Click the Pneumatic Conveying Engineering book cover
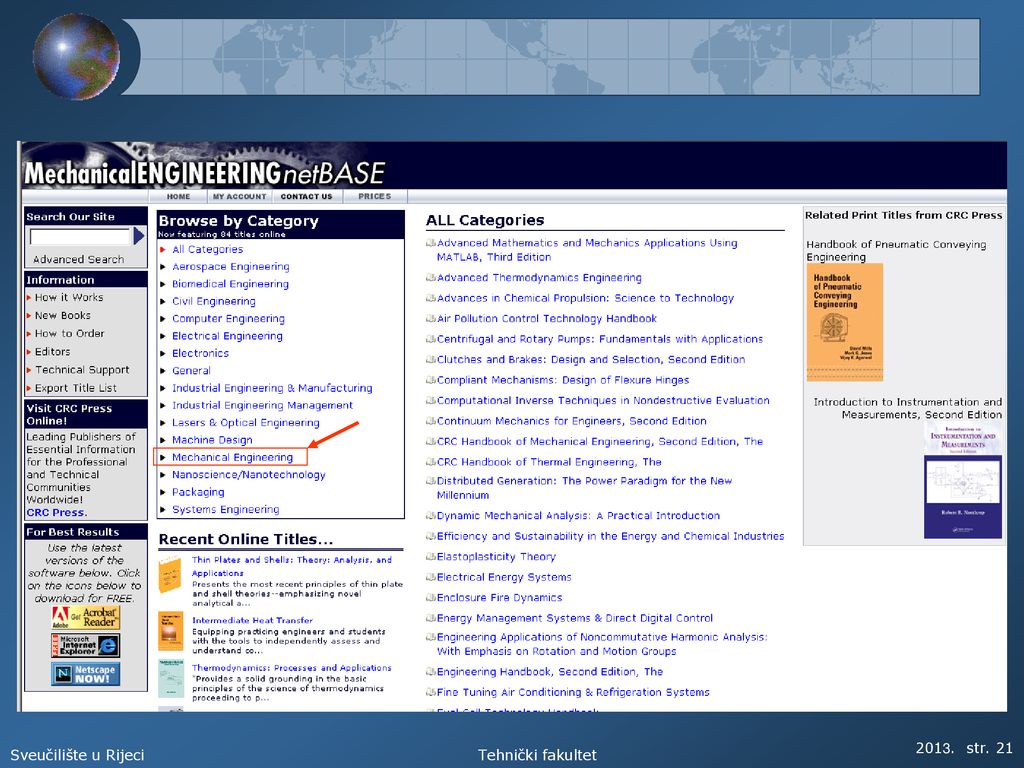Image resolution: width=1024 pixels, height=768 pixels. (x=844, y=322)
